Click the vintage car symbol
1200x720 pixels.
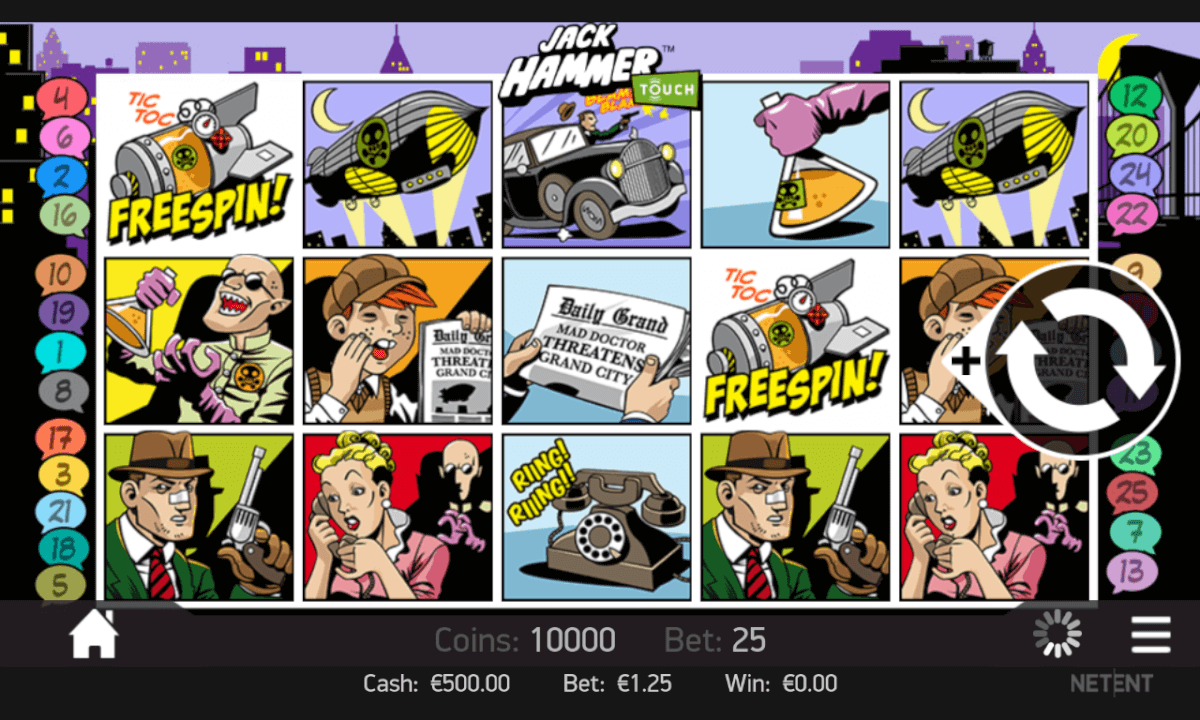click(597, 165)
